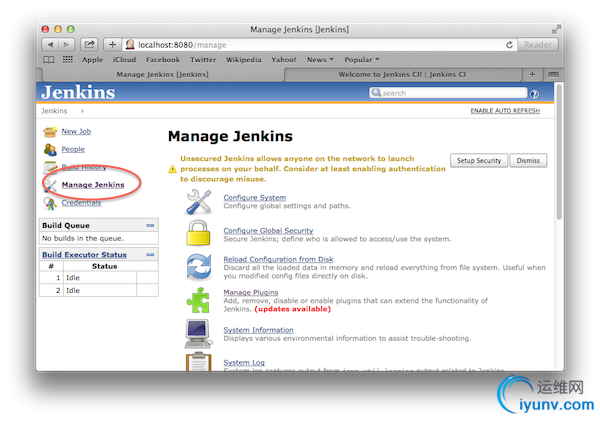Click 'No builds in the queue.' text
600x421 pixels.
tap(83, 238)
